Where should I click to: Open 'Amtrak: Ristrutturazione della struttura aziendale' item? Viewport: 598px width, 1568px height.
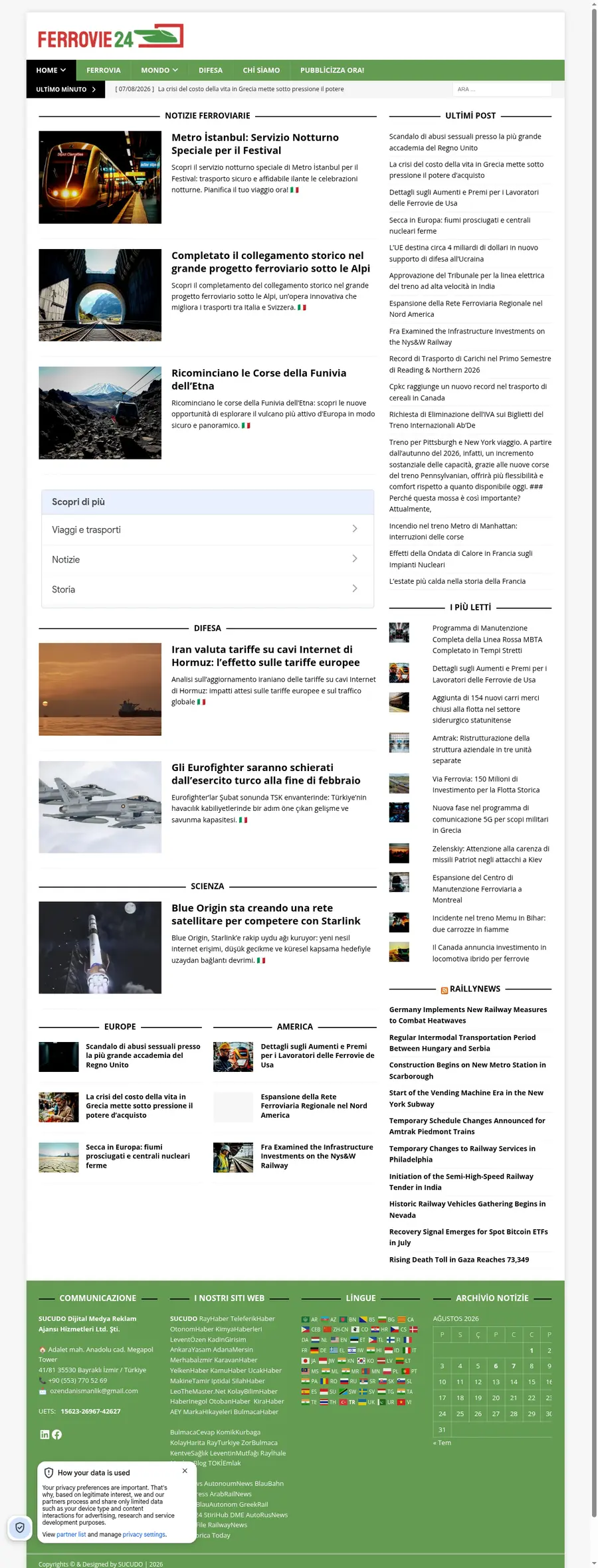(x=481, y=749)
